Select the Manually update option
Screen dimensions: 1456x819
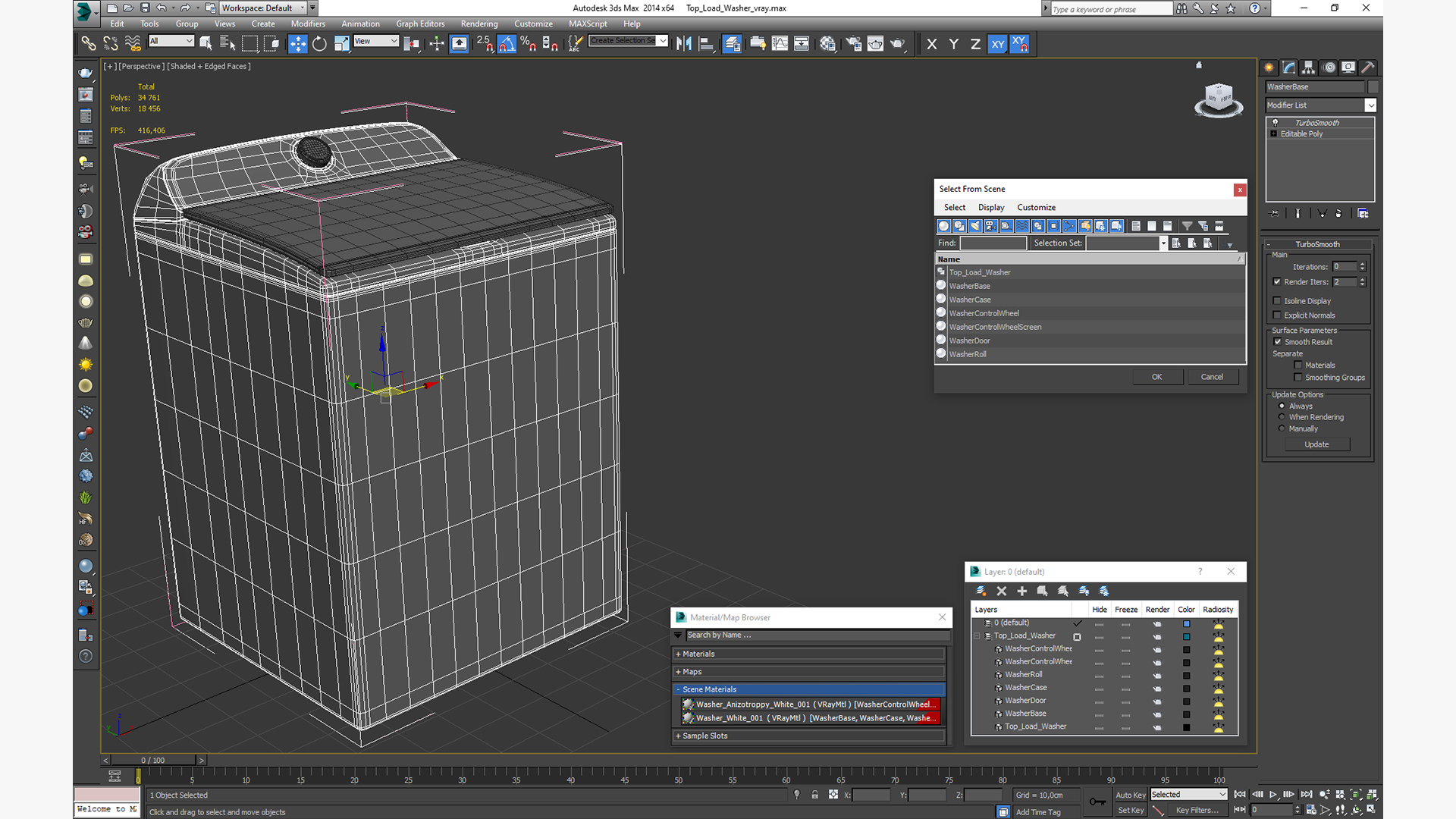(x=1282, y=428)
